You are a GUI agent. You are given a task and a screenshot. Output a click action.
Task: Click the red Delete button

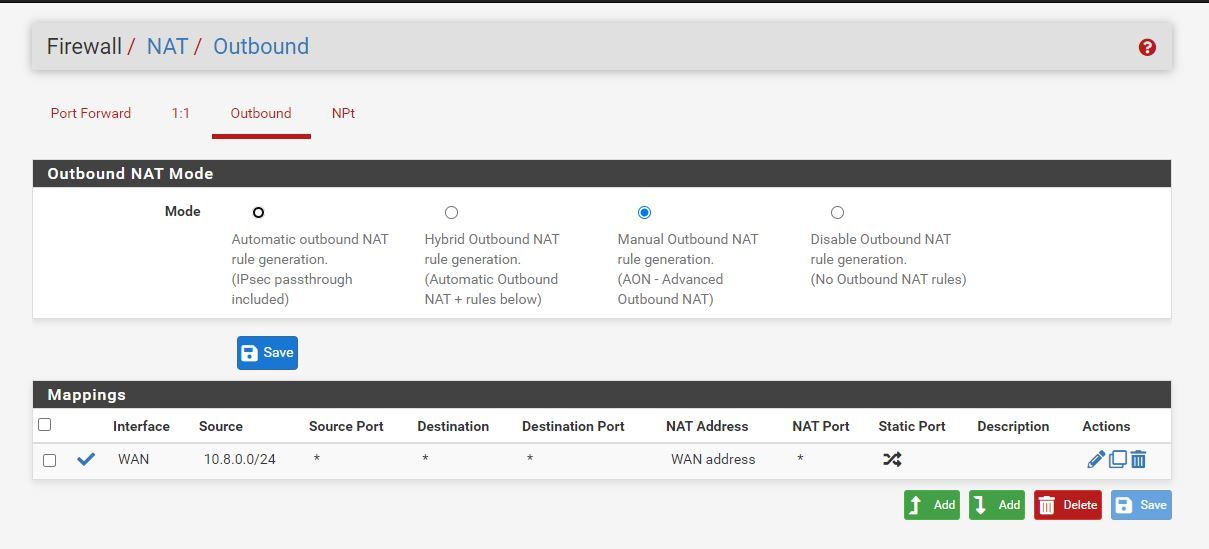tap(1067, 505)
